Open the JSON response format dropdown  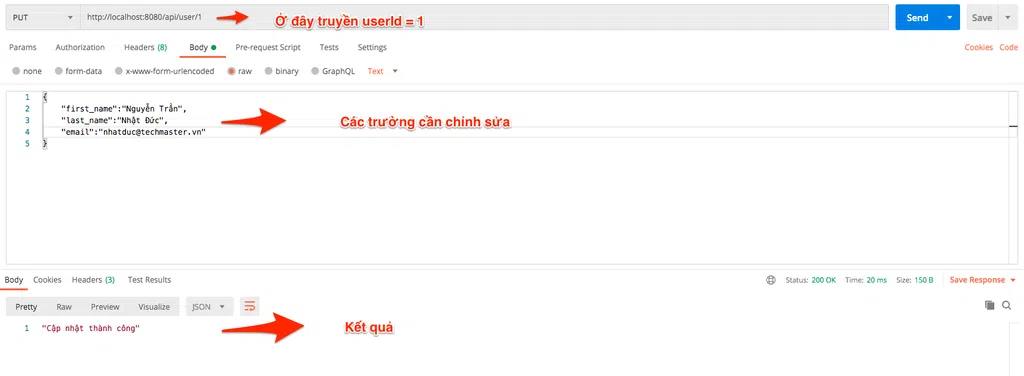pyautogui.click(x=209, y=306)
